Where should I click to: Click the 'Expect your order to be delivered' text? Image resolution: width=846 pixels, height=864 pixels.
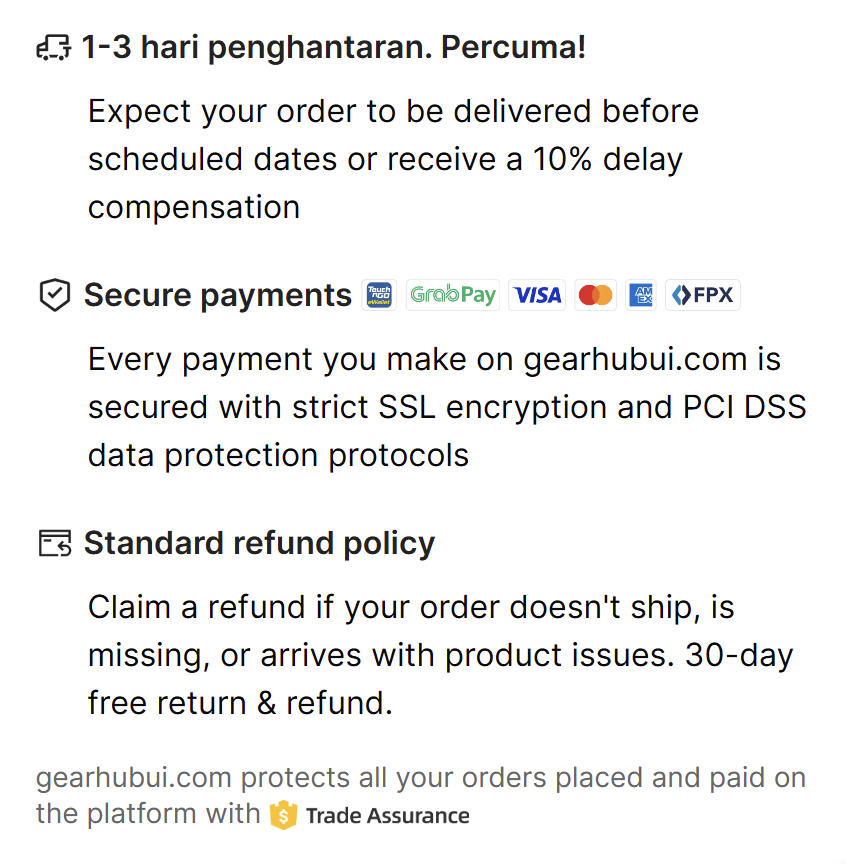pos(393,111)
